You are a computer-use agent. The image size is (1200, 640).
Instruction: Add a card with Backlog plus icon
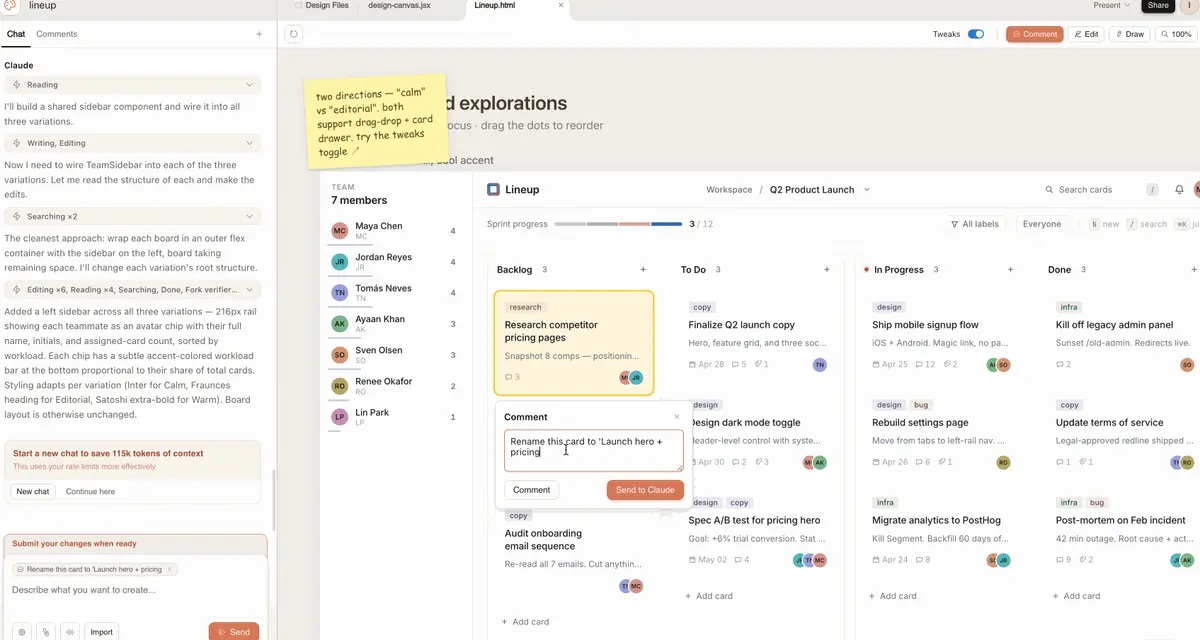(x=642, y=270)
